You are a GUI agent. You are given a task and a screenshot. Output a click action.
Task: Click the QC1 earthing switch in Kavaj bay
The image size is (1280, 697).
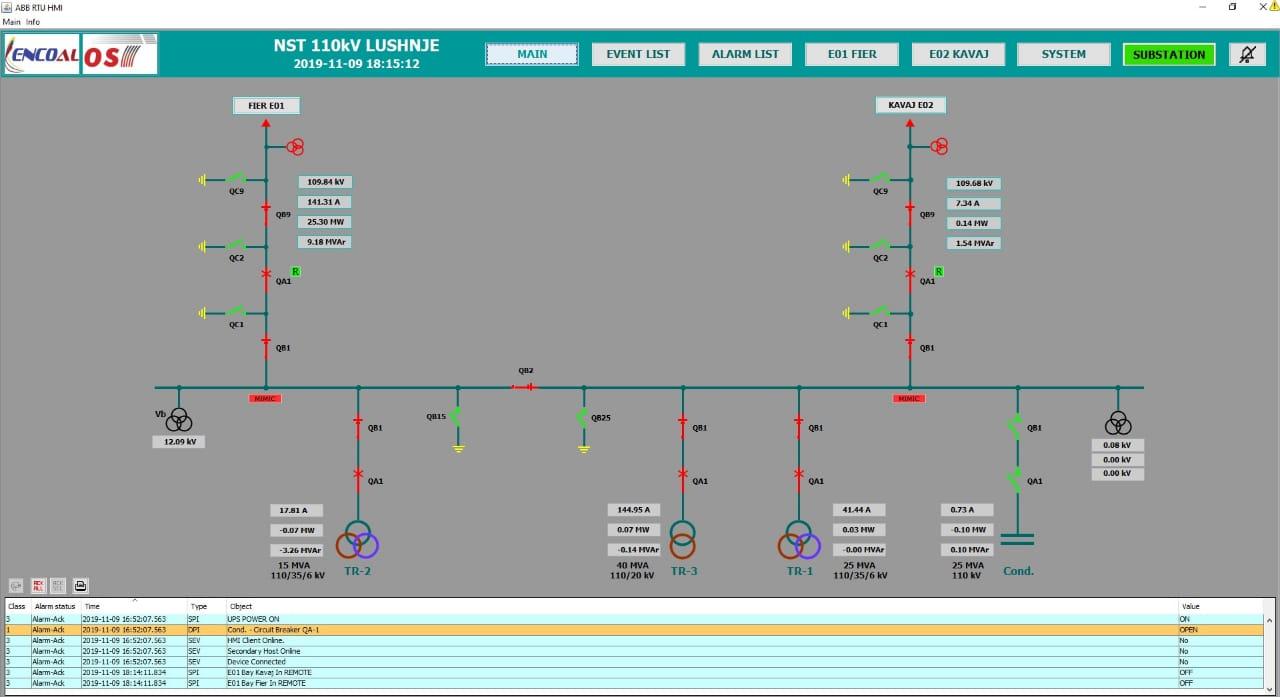click(880, 312)
